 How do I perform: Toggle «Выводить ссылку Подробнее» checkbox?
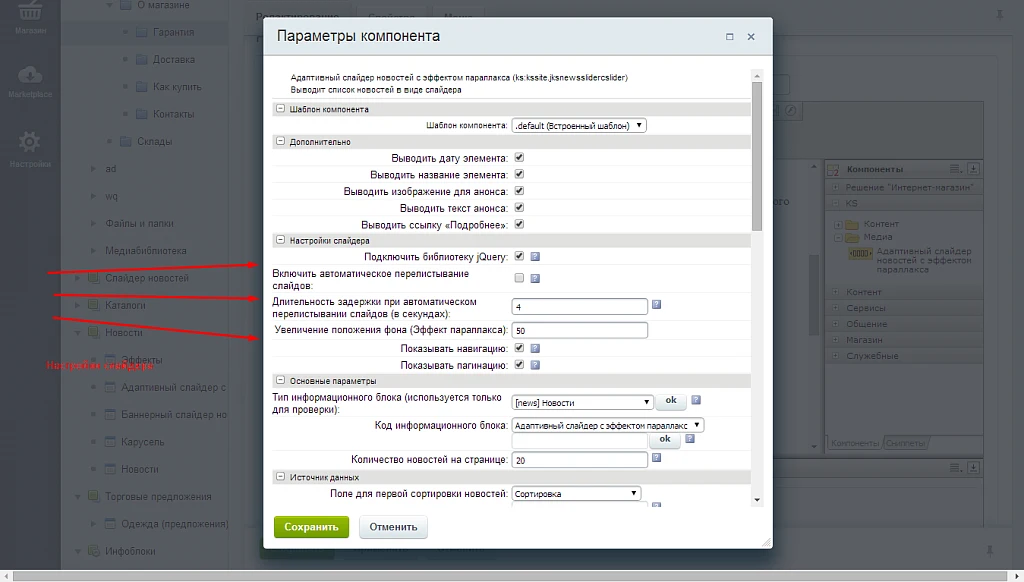tap(519, 224)
